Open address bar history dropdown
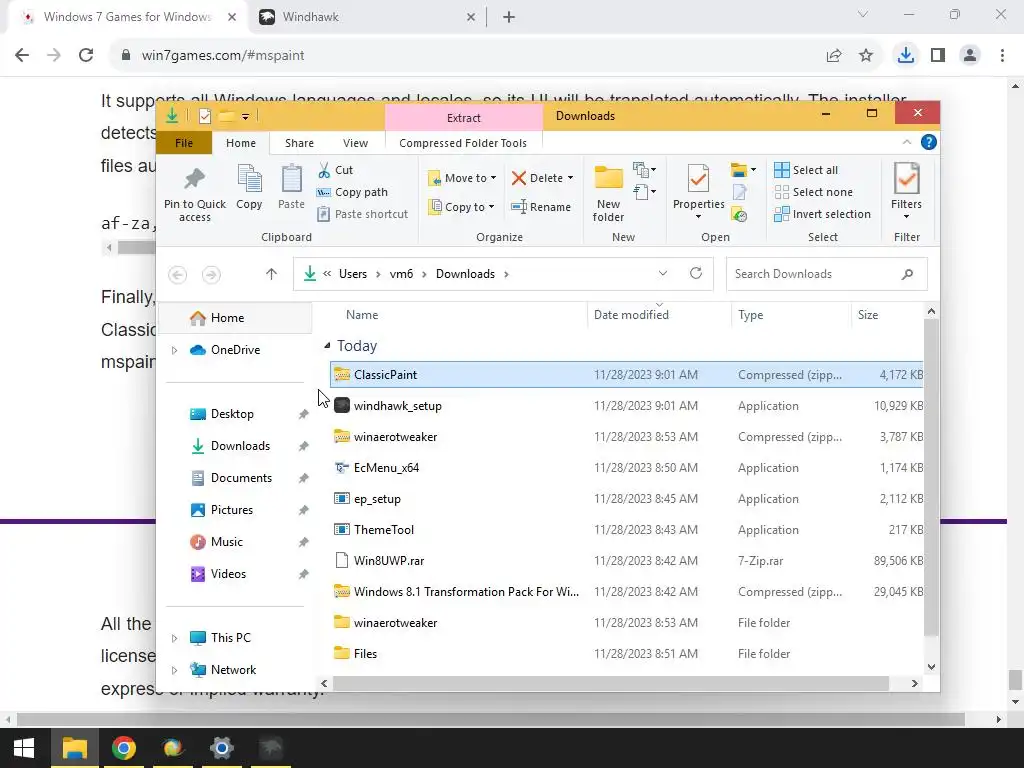The image size is (1024, 768). [663, 274]
